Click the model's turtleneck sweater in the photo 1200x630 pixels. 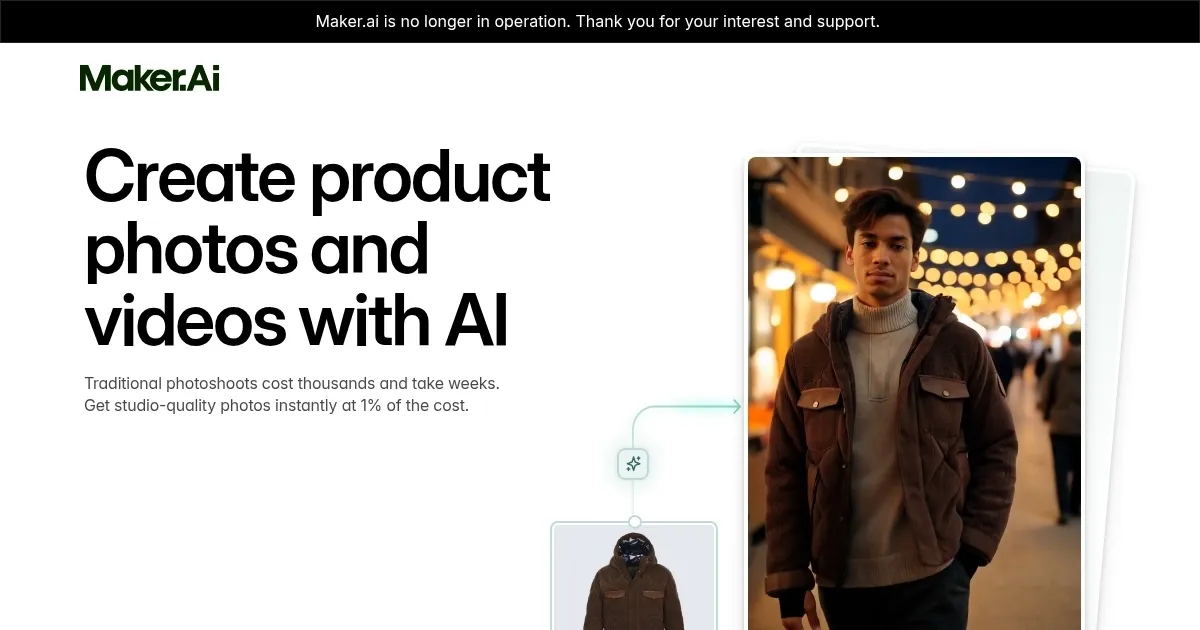(x=885, y=400)
